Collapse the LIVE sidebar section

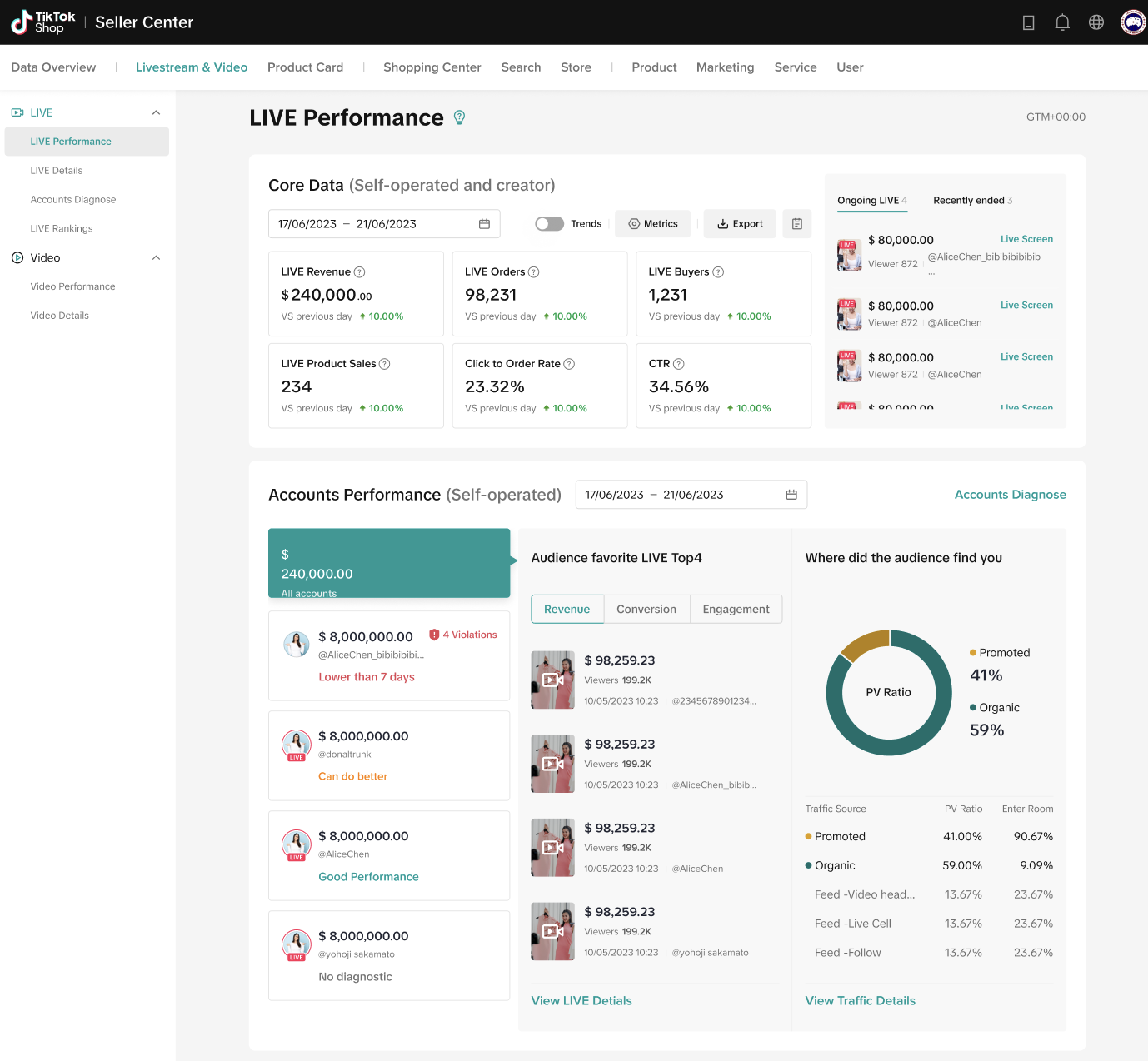tap(156, 112)
